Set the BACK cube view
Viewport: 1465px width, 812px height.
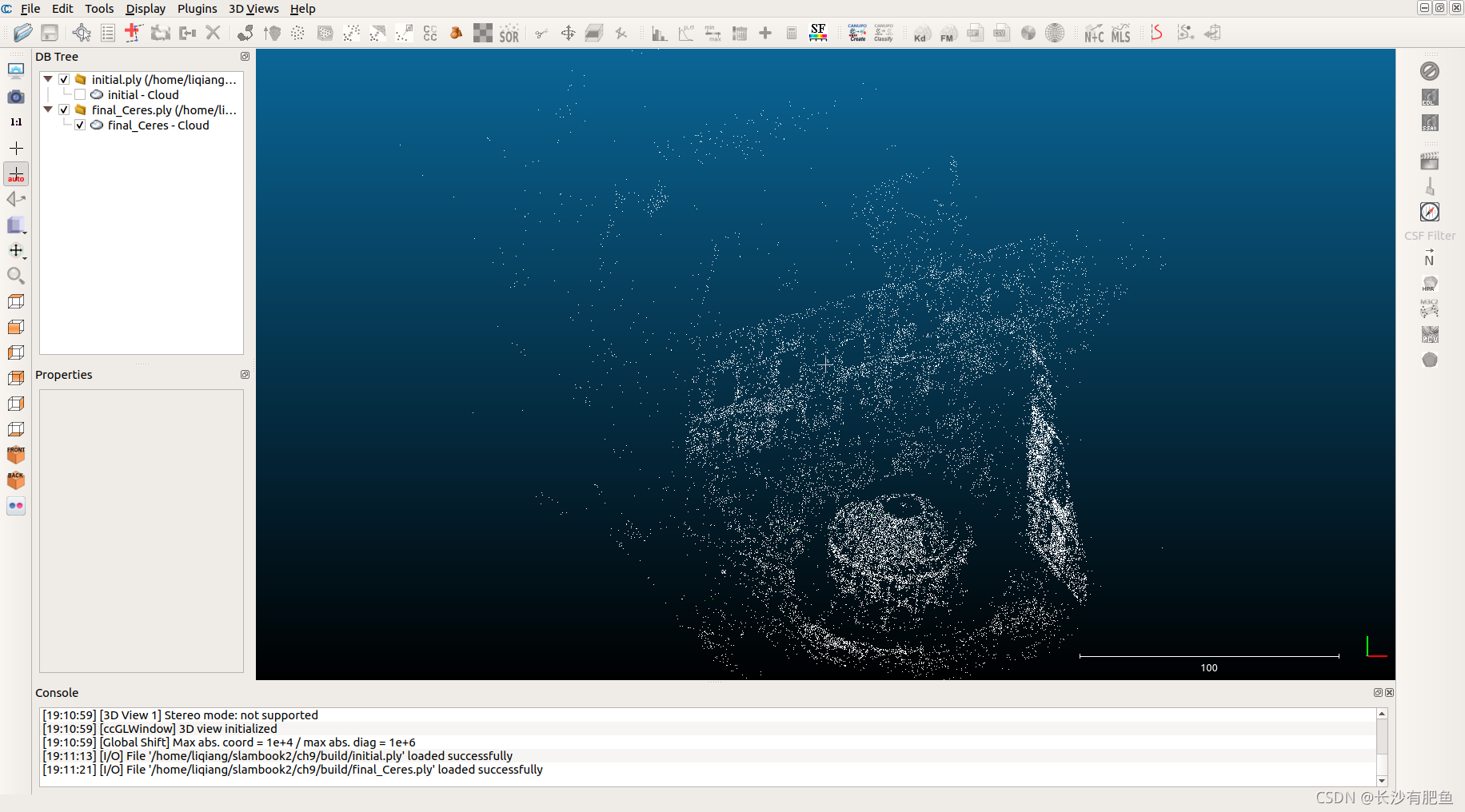point(16,480)
